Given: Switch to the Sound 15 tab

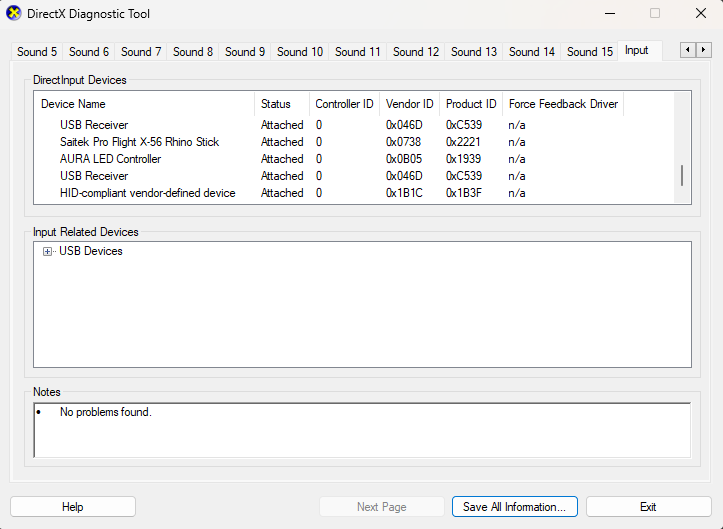Looking at the screenshot, I should tap(590, 52).
